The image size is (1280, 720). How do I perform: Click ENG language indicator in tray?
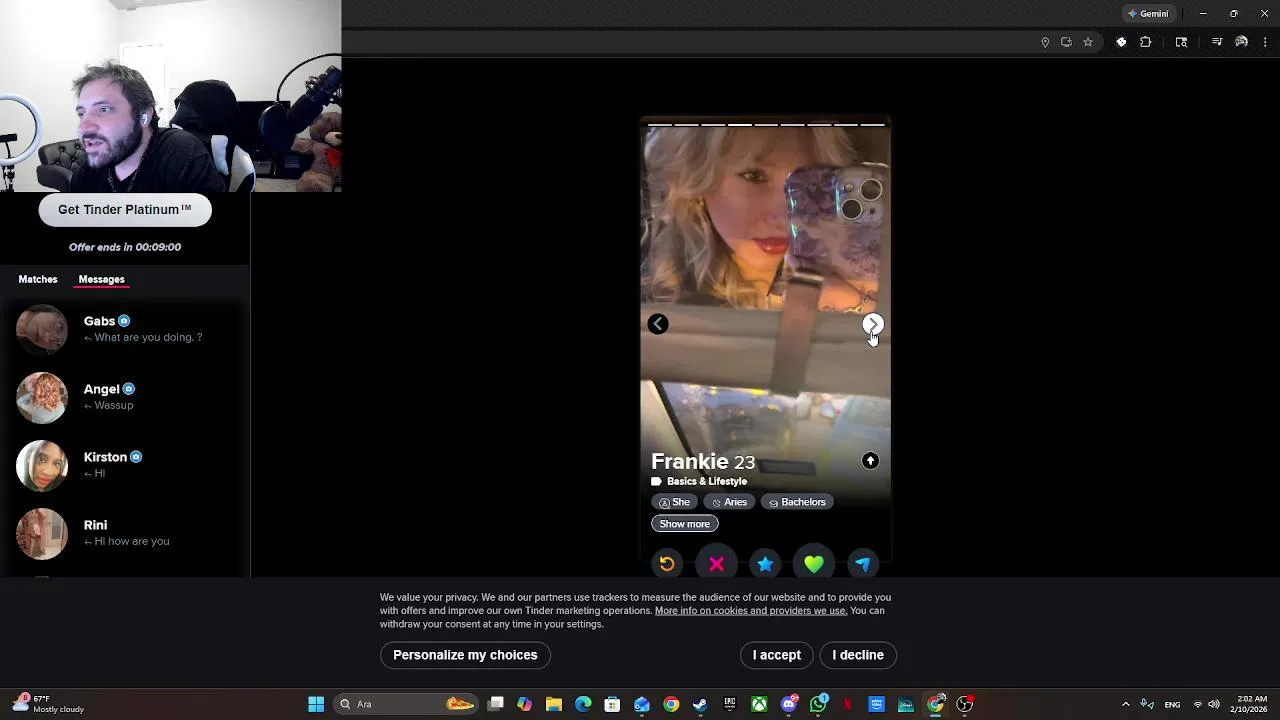(x=1172, y=704)
